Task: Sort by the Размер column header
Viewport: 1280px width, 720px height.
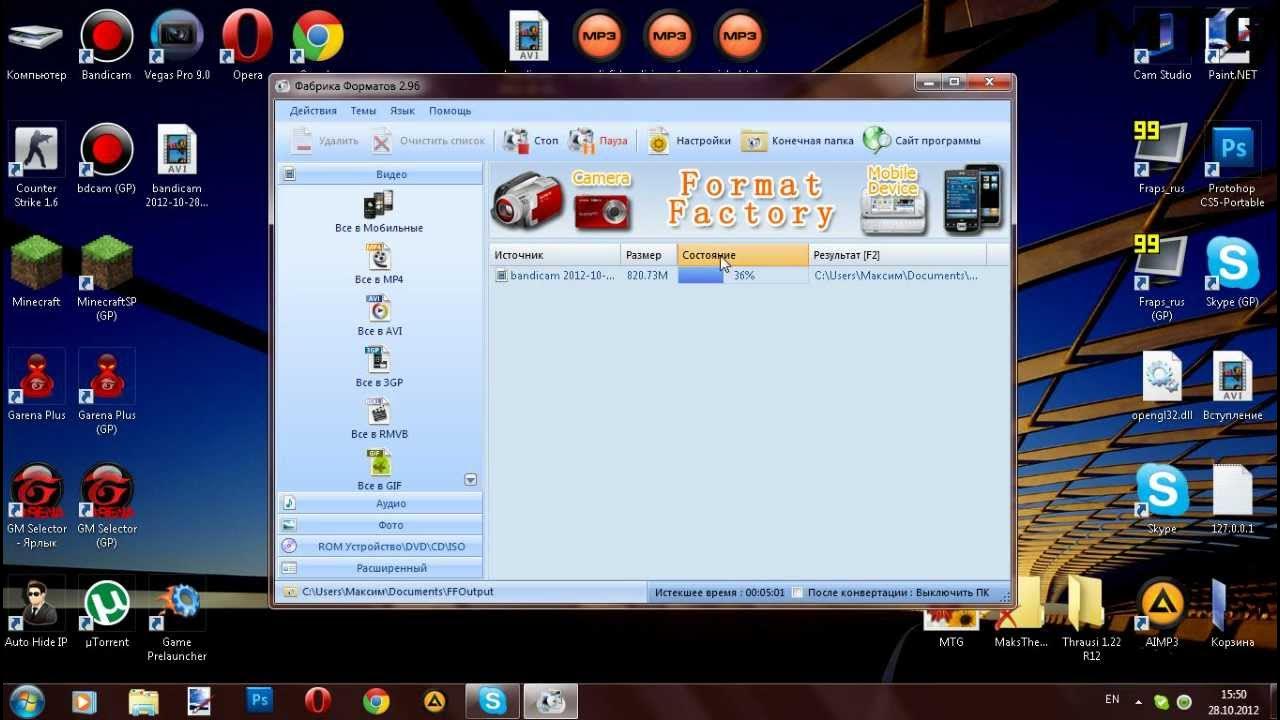Action: pos(649,255)
